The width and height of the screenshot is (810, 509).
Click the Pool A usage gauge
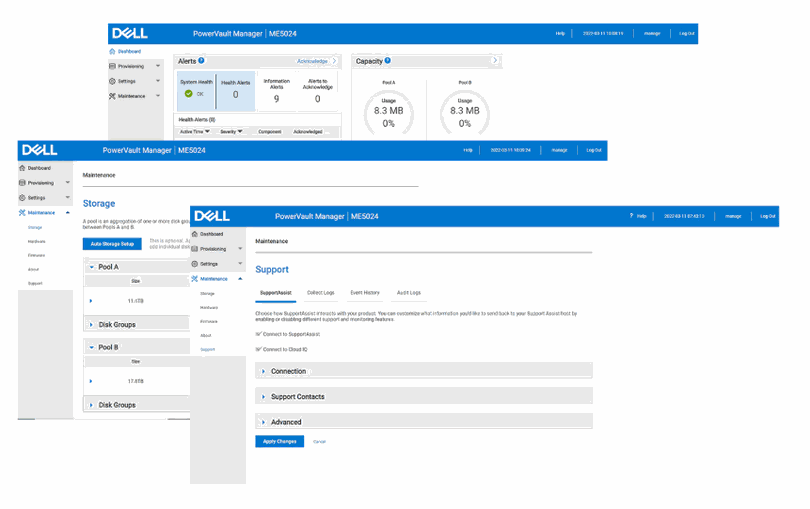click(388, 114)
